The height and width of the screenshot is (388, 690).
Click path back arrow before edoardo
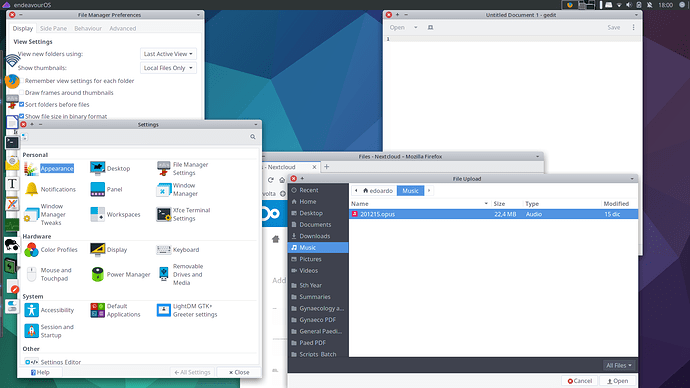click(x=356, y=190)
